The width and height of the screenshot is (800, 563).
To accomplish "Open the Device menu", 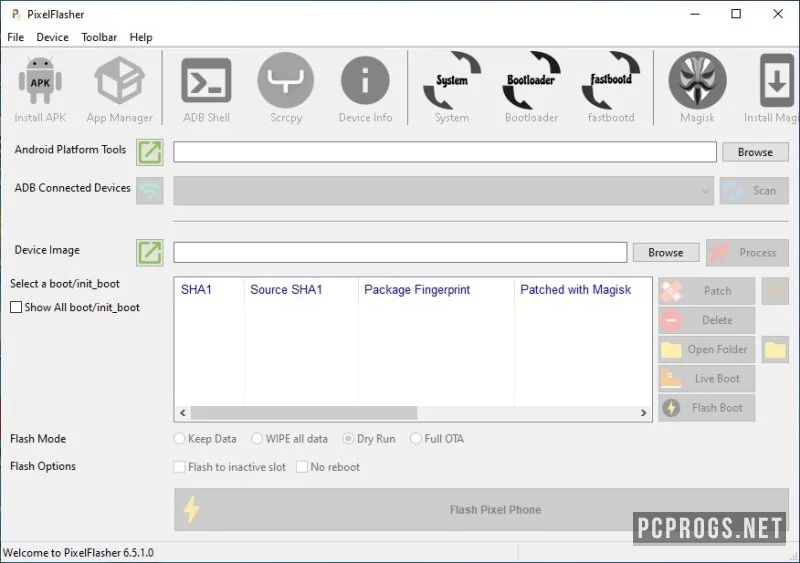I will (53, 37).
